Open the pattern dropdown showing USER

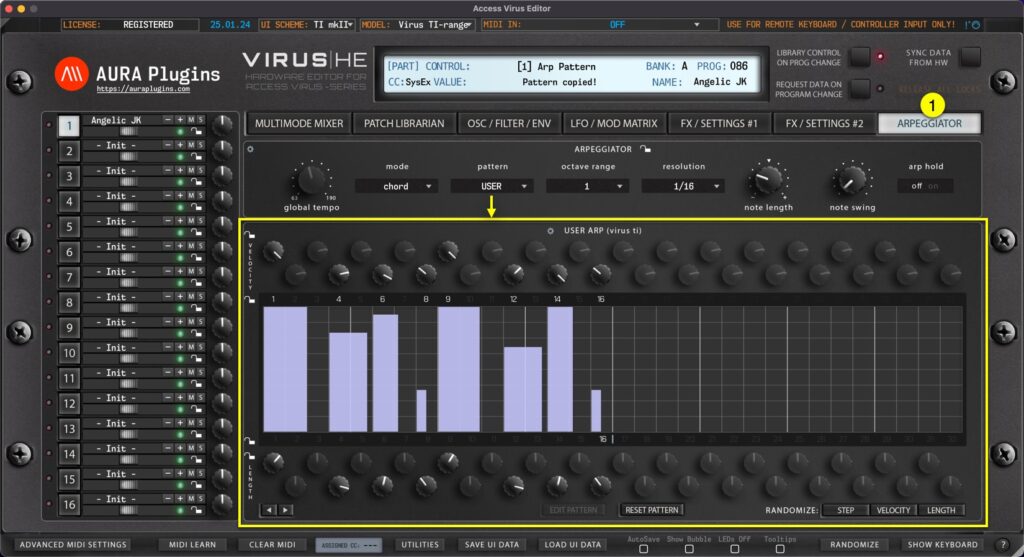coord(492,186)
